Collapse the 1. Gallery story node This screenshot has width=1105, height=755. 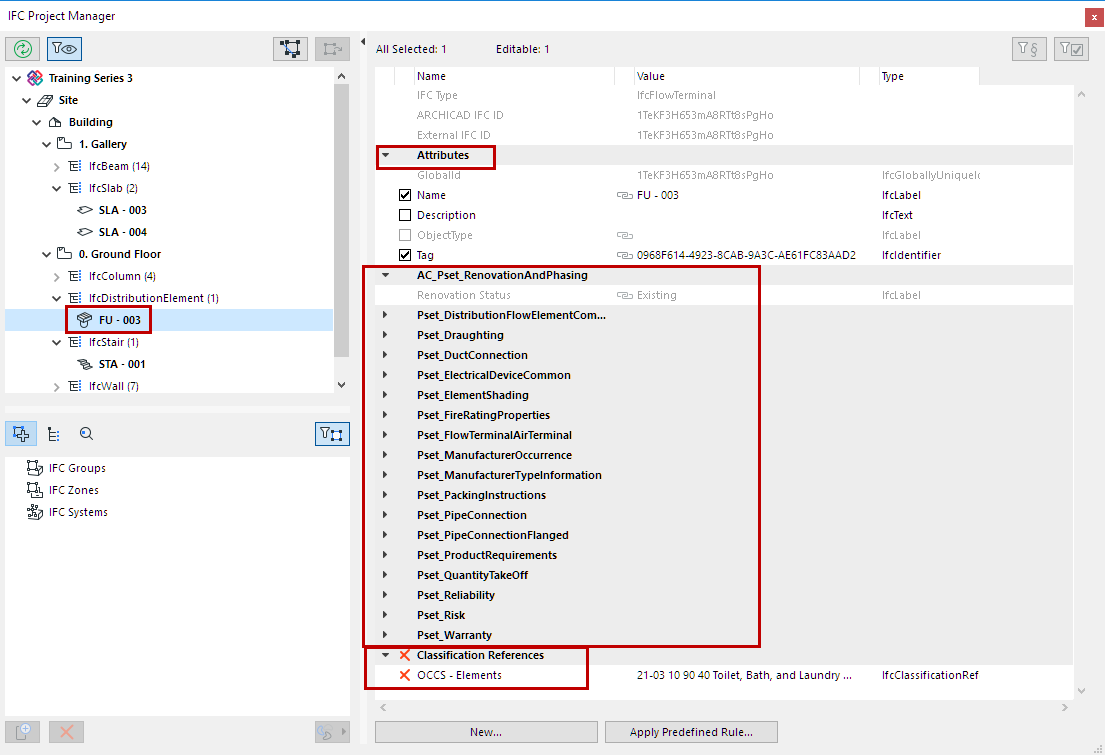(47, 144)
